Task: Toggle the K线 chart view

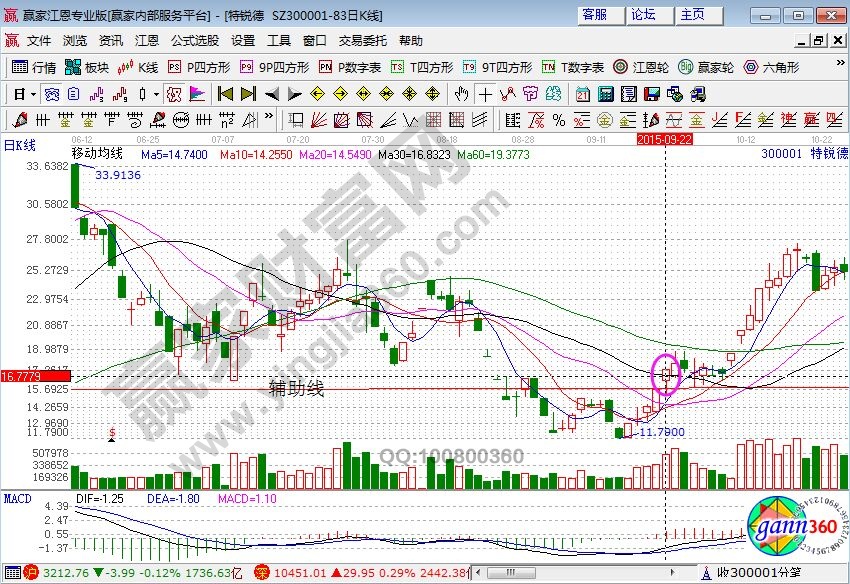Action: [138, 67]
